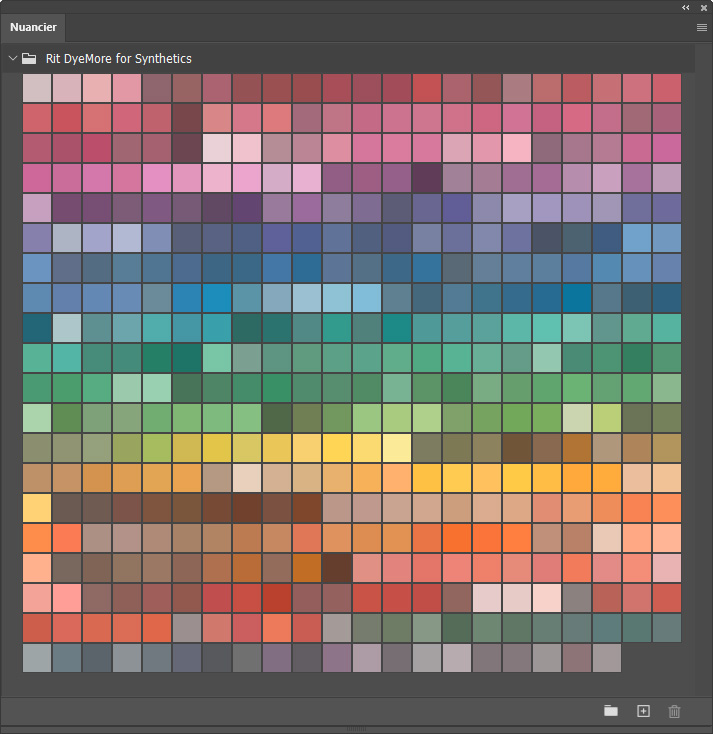This screenshot has height=734, width=713.
Task: Select the pale yellow swatch ending the yellow run
Action: point(397,448)
